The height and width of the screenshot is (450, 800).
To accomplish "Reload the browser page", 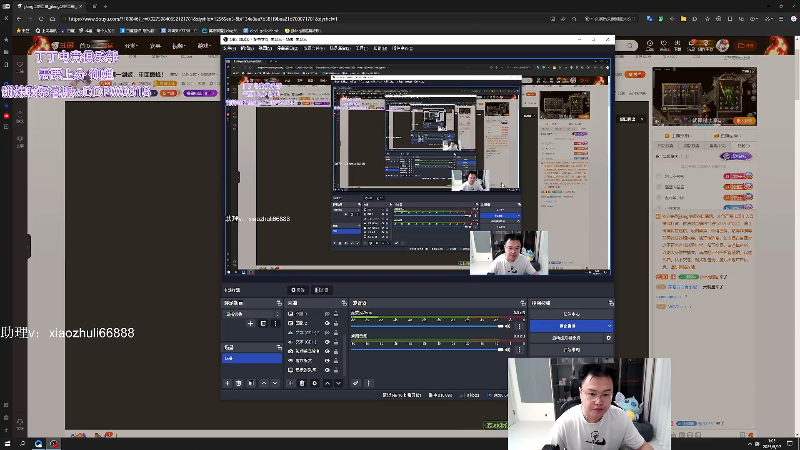I will point(41,19).
